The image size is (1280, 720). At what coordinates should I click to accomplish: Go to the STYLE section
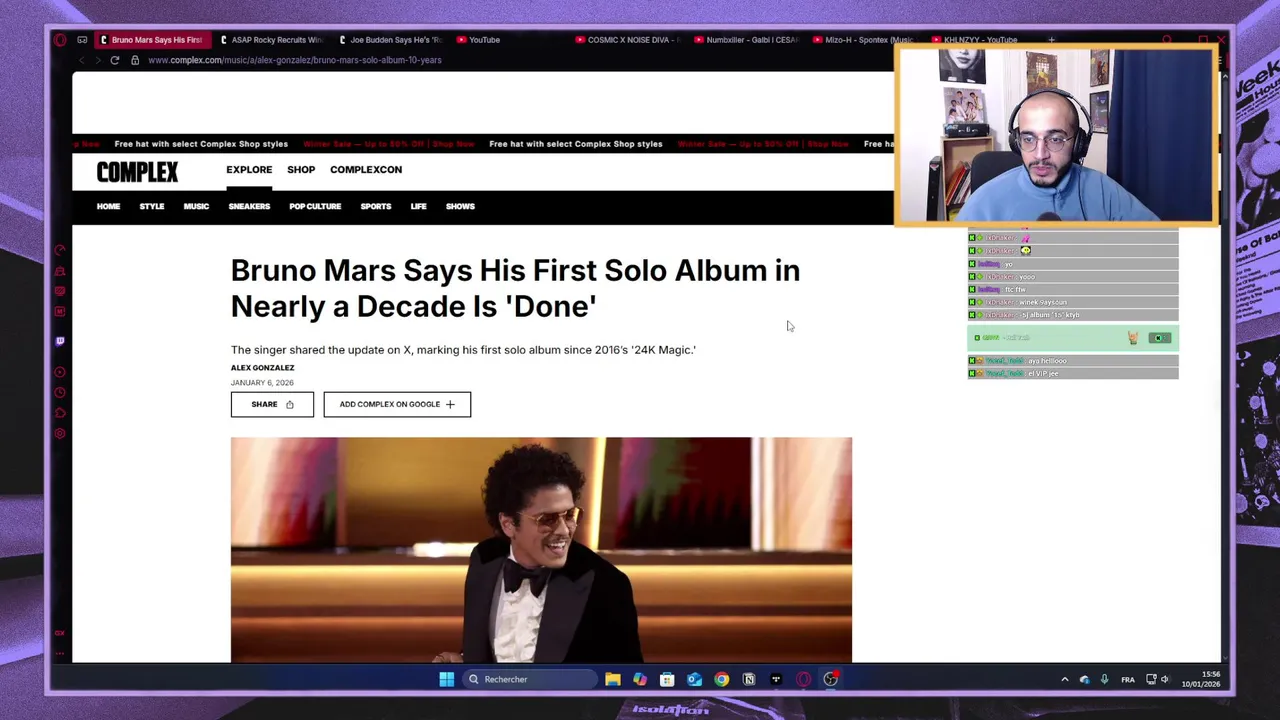152,206
